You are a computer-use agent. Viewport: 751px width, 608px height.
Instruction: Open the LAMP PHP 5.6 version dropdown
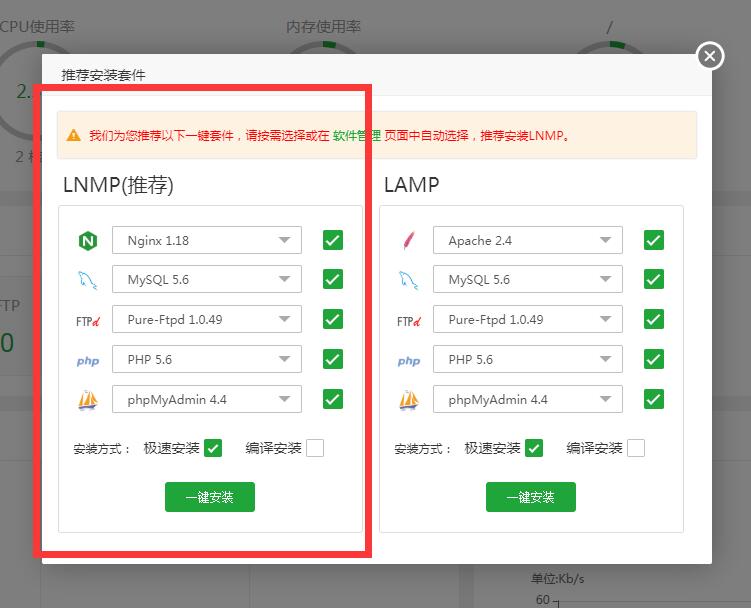click(x=528, y=360)
